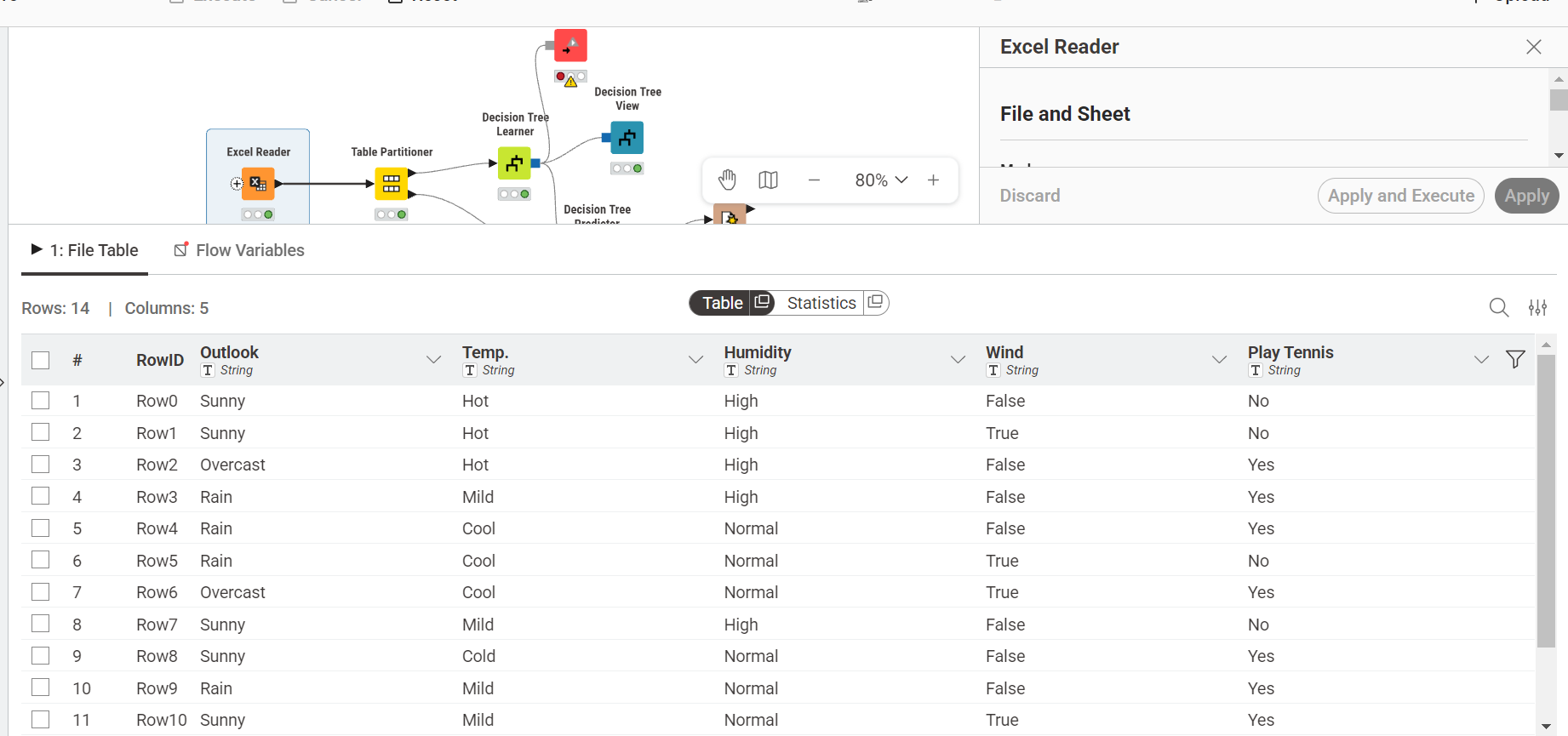Switch to the Flow Variables tab
This screenshot has width=1568, height=736.
(x=239, y=250)
